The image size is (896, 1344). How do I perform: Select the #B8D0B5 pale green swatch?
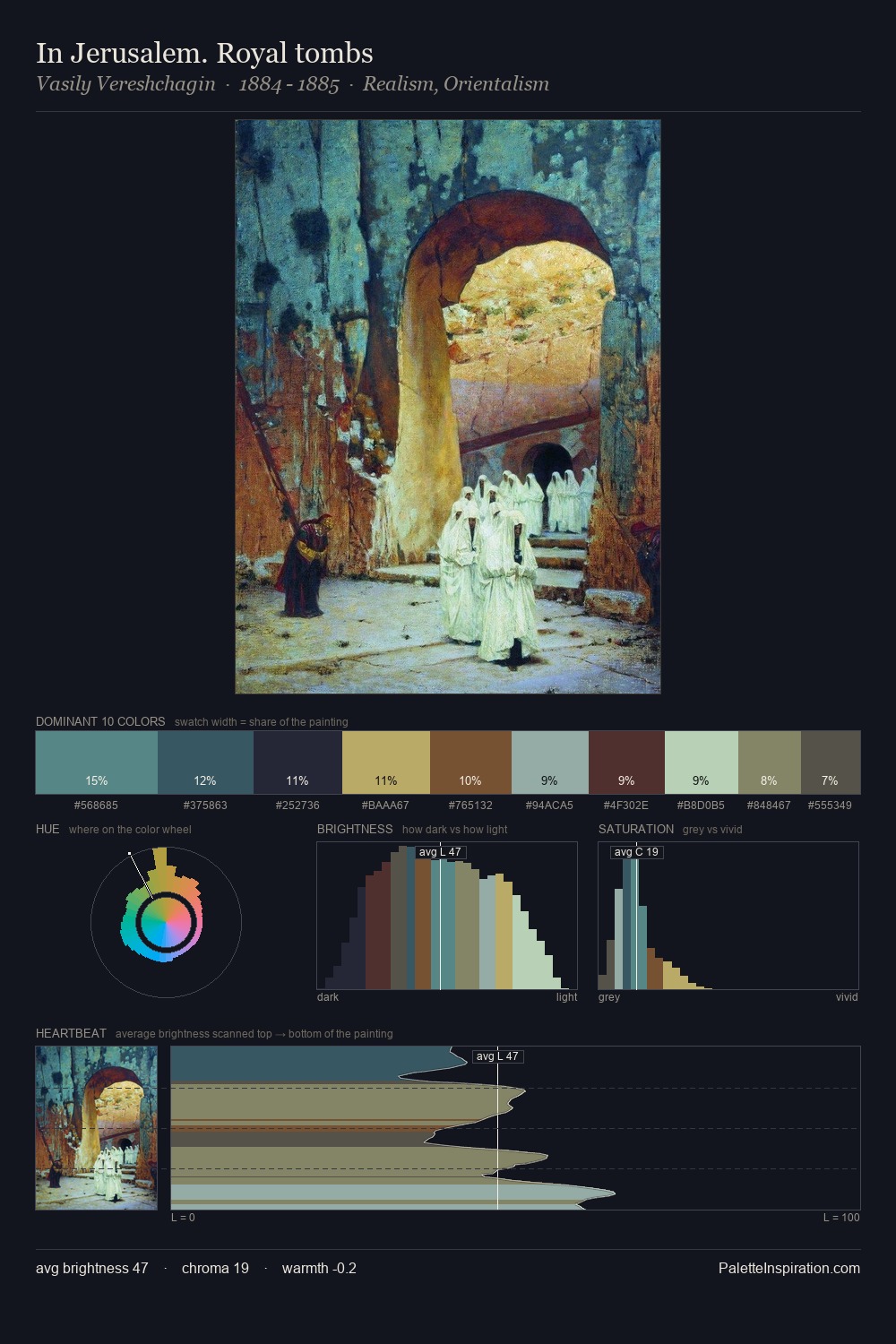pos(701,762)
